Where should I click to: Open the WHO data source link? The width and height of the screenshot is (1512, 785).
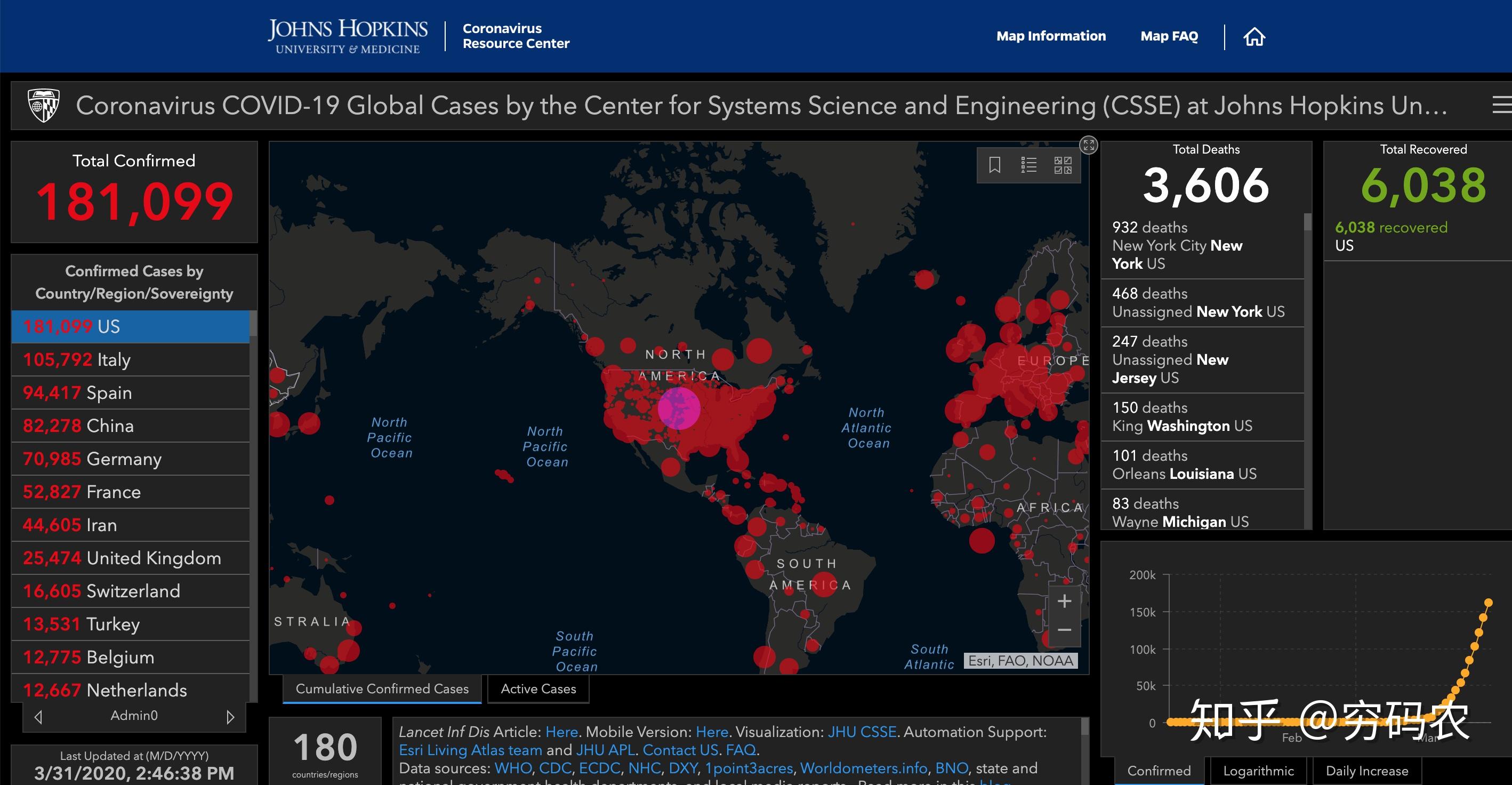513,768
